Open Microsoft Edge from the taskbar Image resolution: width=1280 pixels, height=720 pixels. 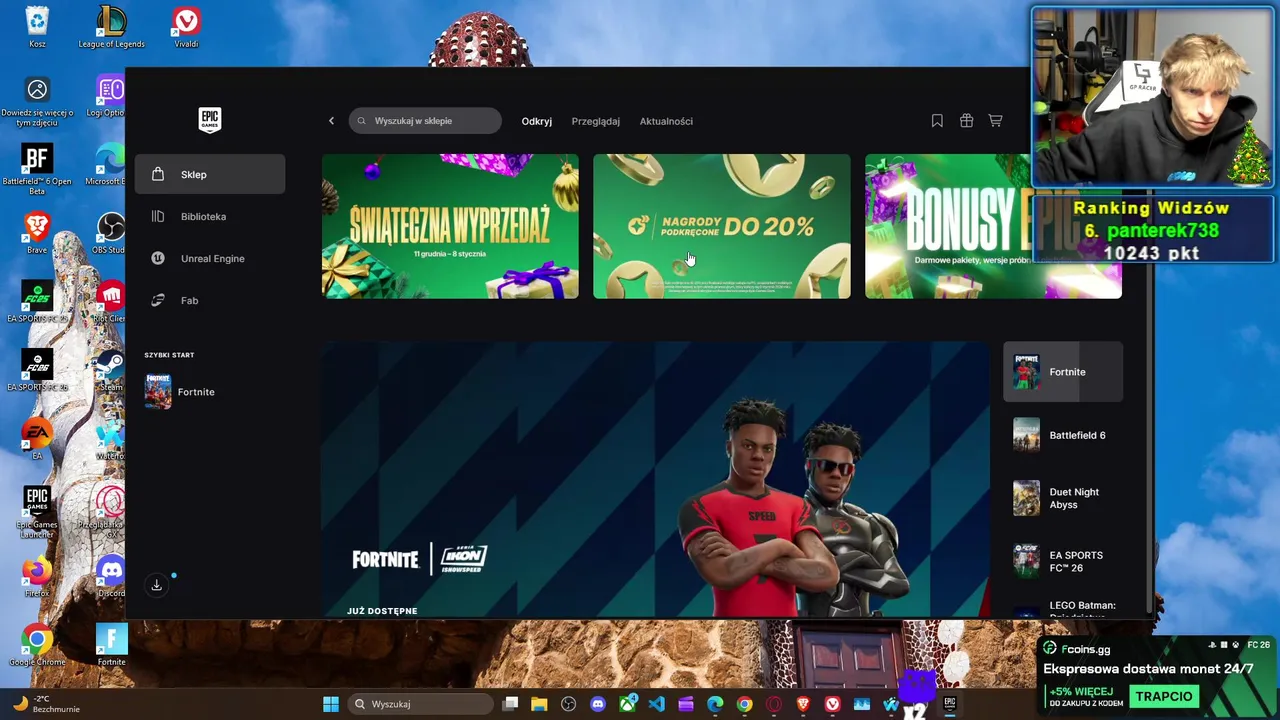coord(715,704)
